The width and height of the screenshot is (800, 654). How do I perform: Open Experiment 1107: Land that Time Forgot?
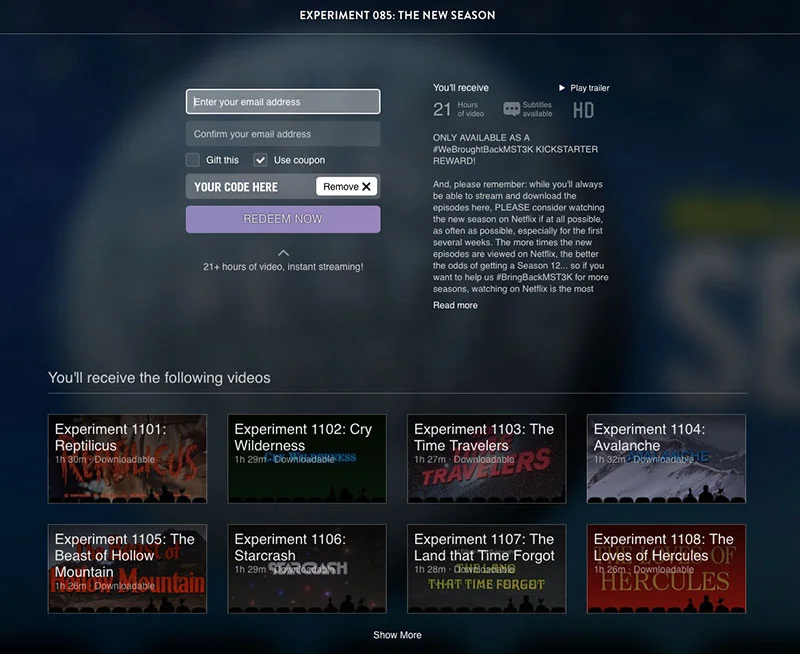pos(487,569)
